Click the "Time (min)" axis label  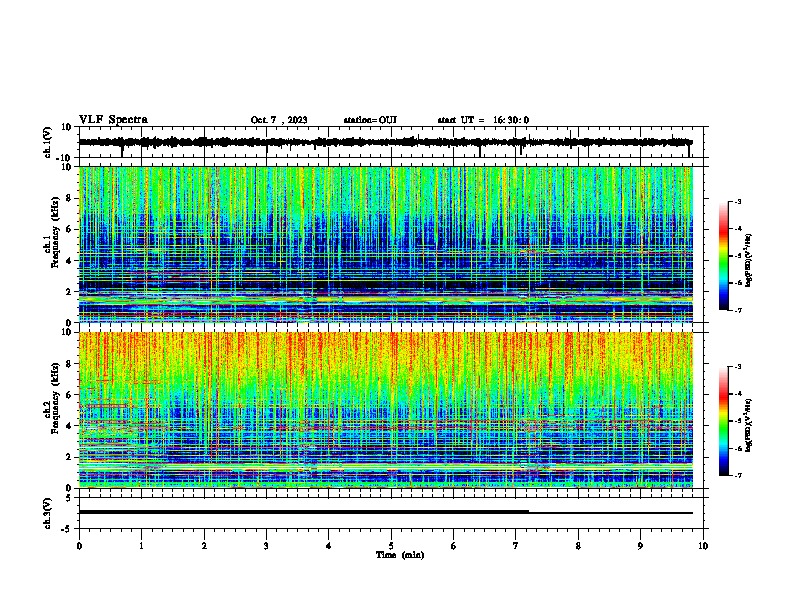(x=400, y=555)
